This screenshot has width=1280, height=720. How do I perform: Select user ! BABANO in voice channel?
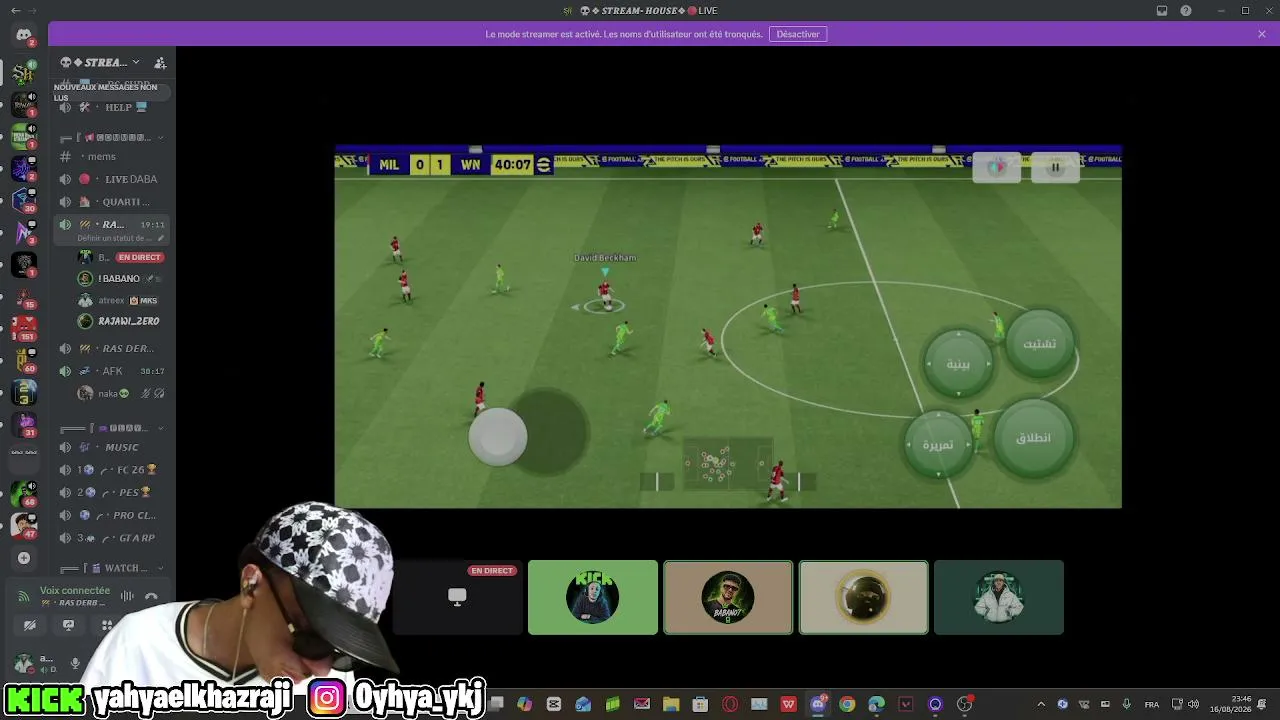click(120, 279)
